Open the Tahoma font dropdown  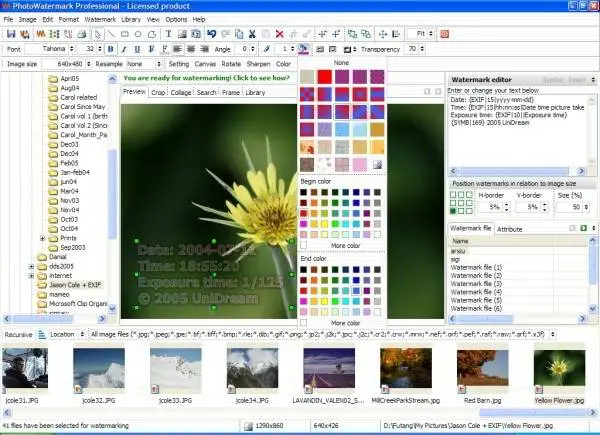click(71, 49)
